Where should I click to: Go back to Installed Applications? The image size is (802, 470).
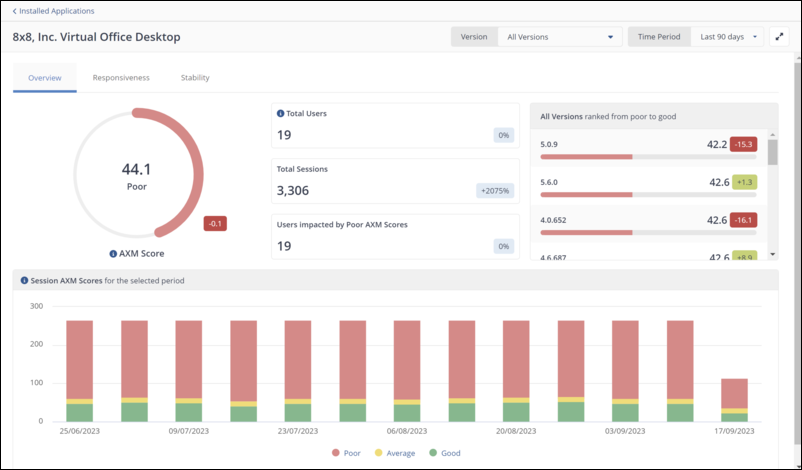(x=56, y=11)
